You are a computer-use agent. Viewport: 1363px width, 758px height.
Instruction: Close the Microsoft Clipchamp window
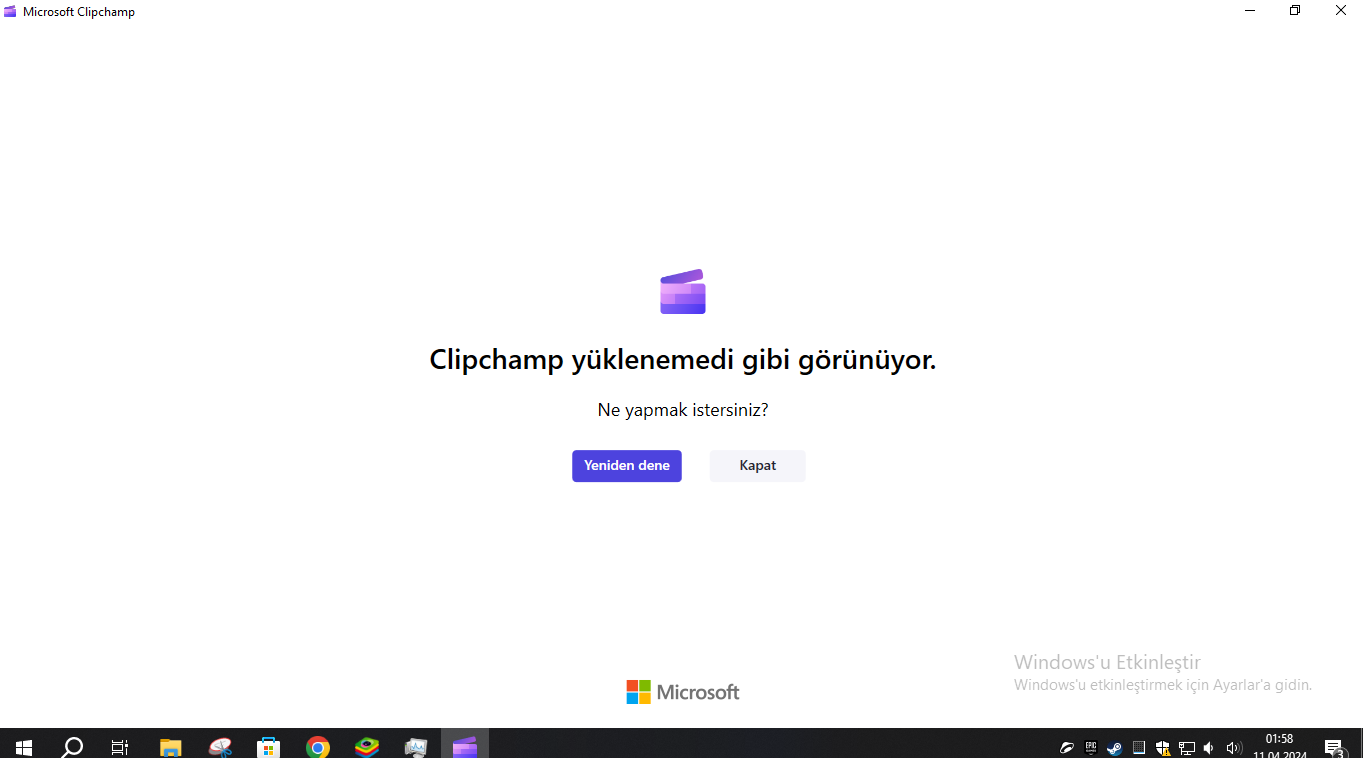(x=1341, y=11)
